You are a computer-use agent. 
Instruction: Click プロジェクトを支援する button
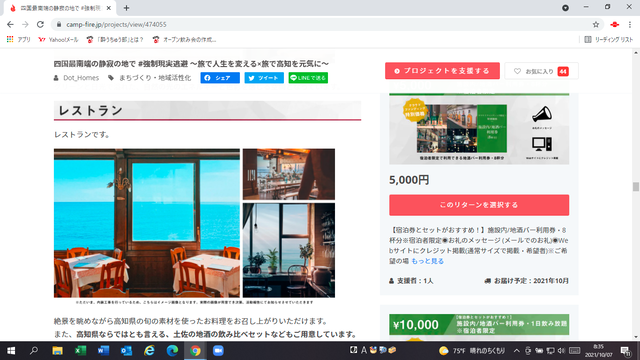442,71
